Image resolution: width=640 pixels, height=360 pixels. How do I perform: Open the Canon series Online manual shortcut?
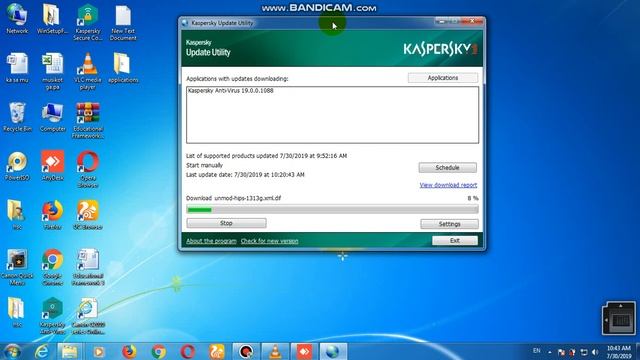click(88, 316)
